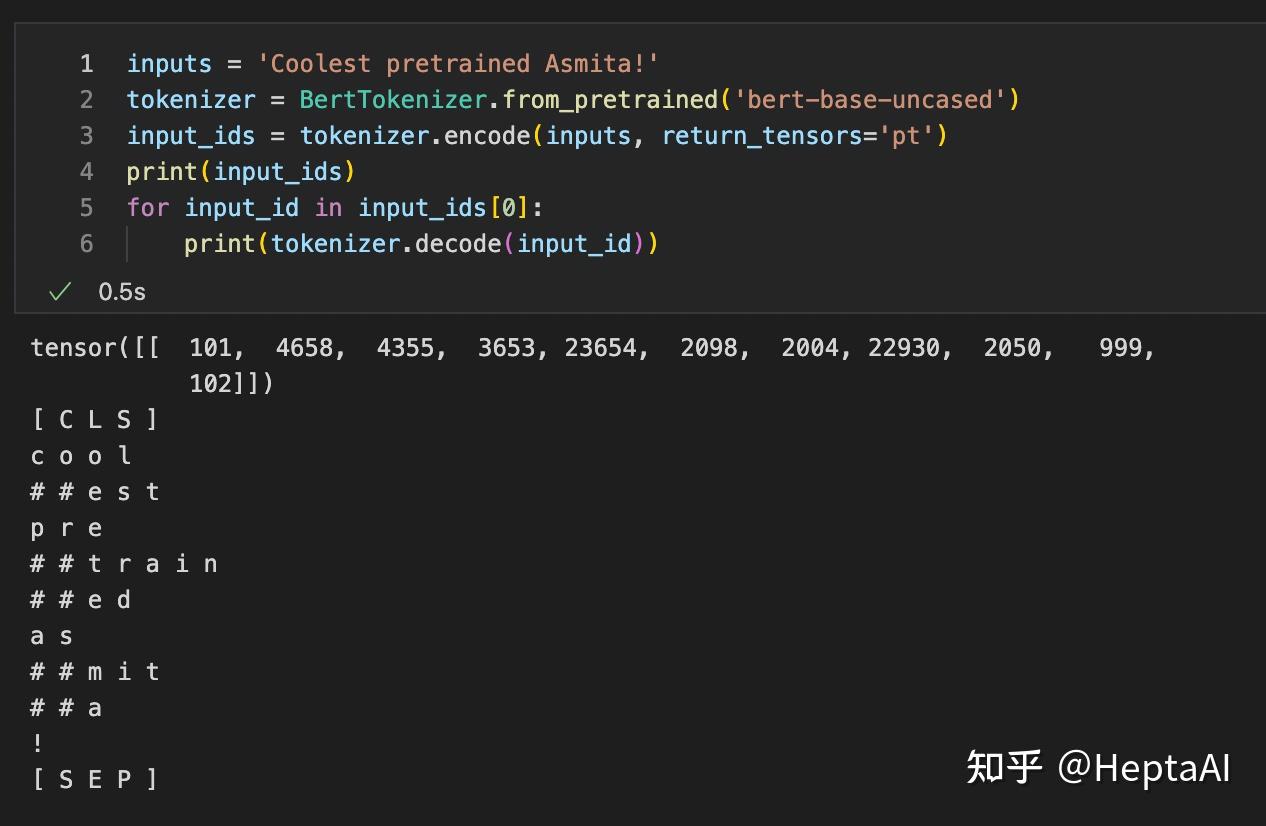1266x826 pixels.
Task: Click token ID 22930 in tensor output
Action: [904, 348]
